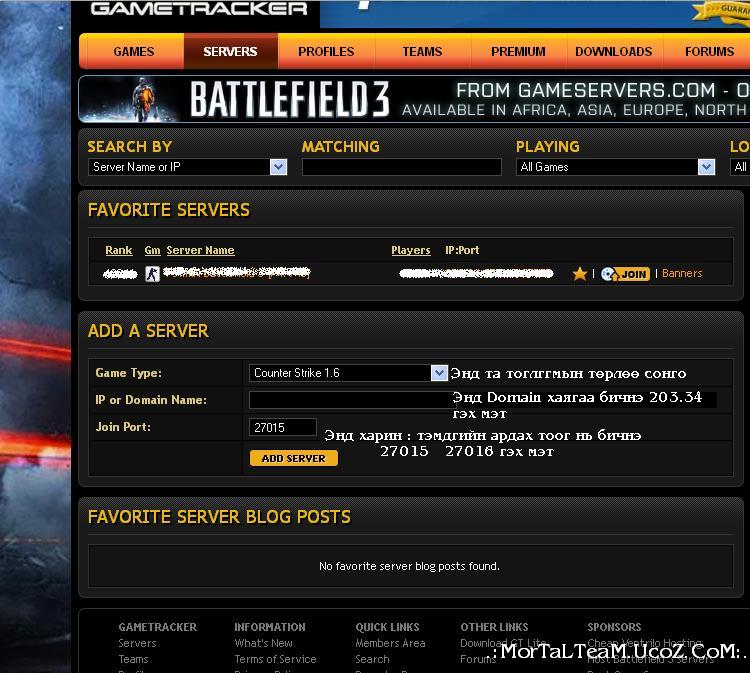Viewport: 750px width, 673px height.
Task: Open the footer Servers link
Action: tap(137, 643)
